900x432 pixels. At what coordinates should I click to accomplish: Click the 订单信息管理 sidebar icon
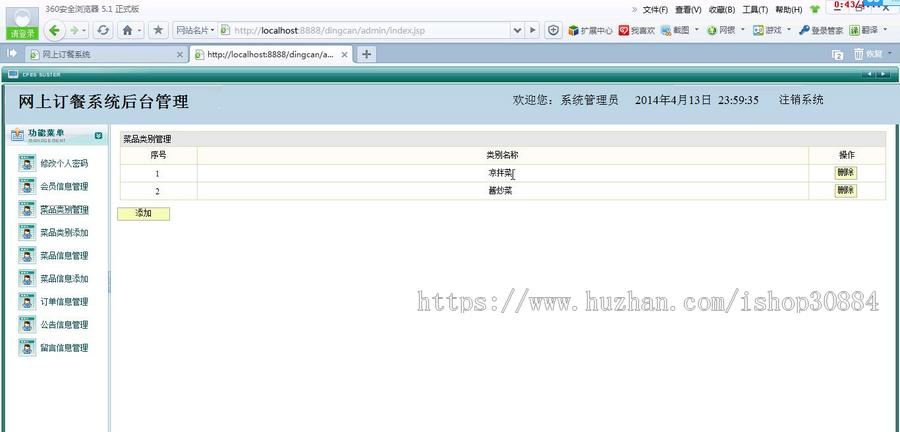click(27, 301)
